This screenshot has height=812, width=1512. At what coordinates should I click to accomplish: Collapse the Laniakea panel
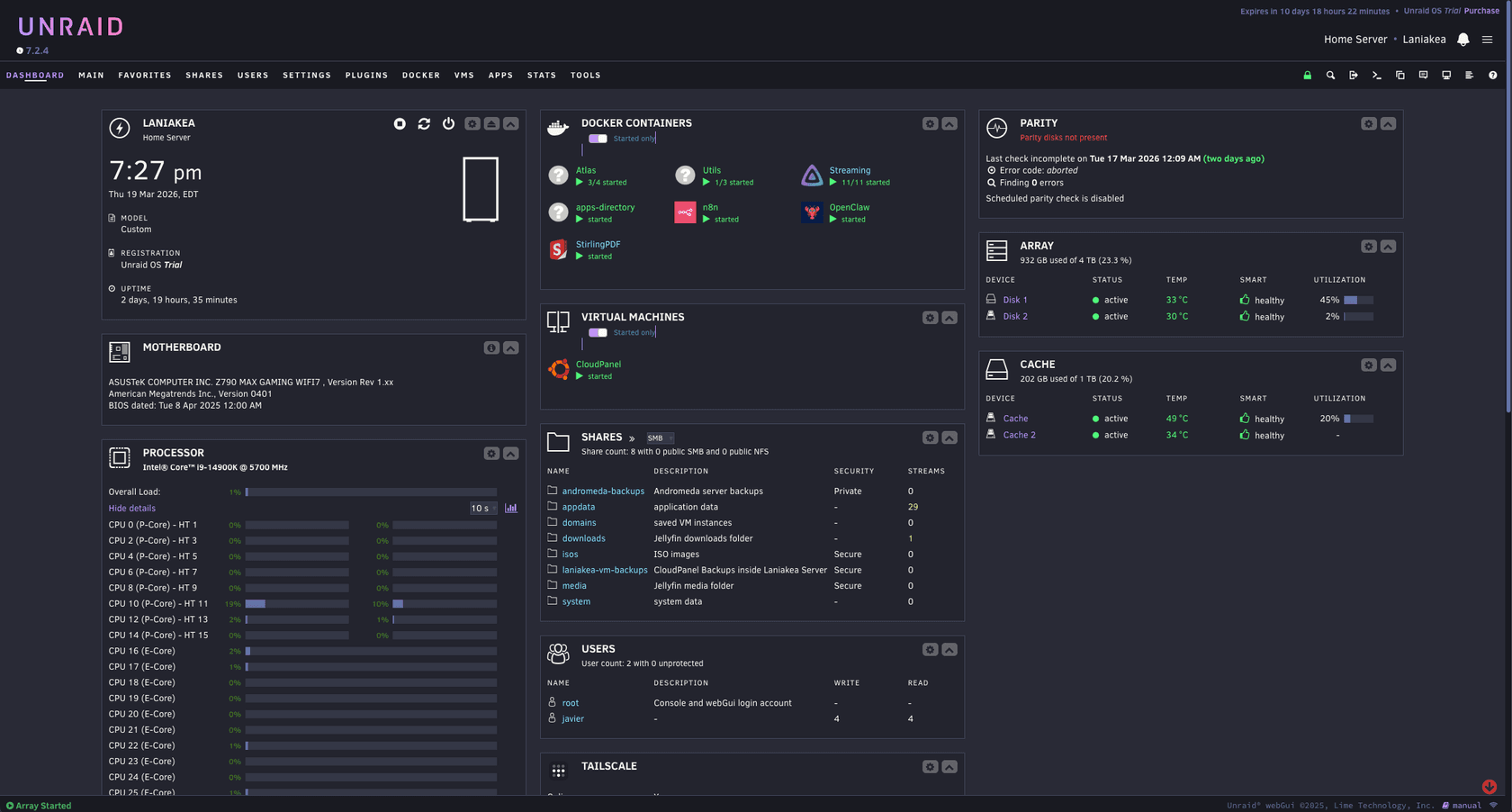tap(511, 123)
